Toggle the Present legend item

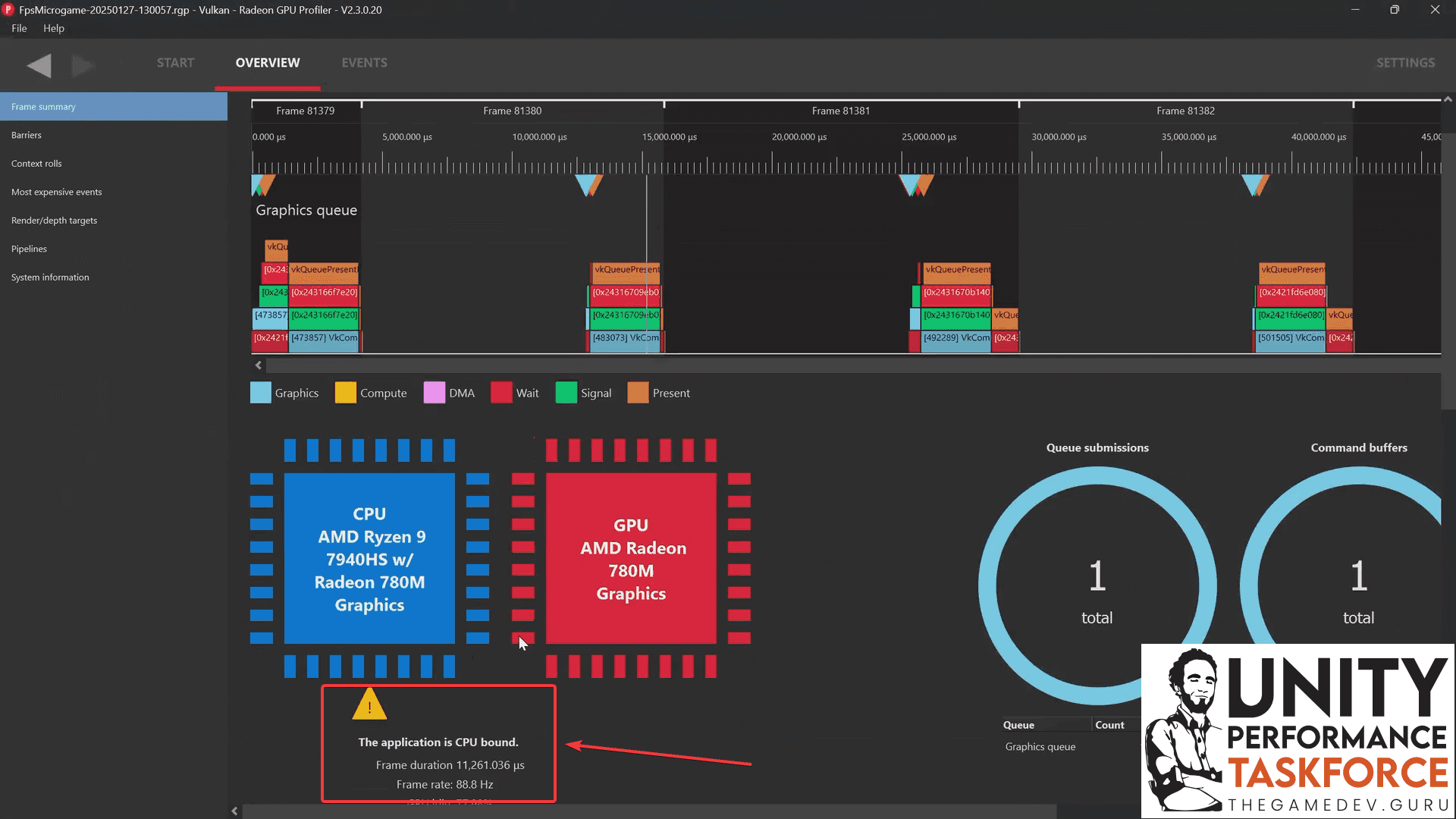point(638,393)
